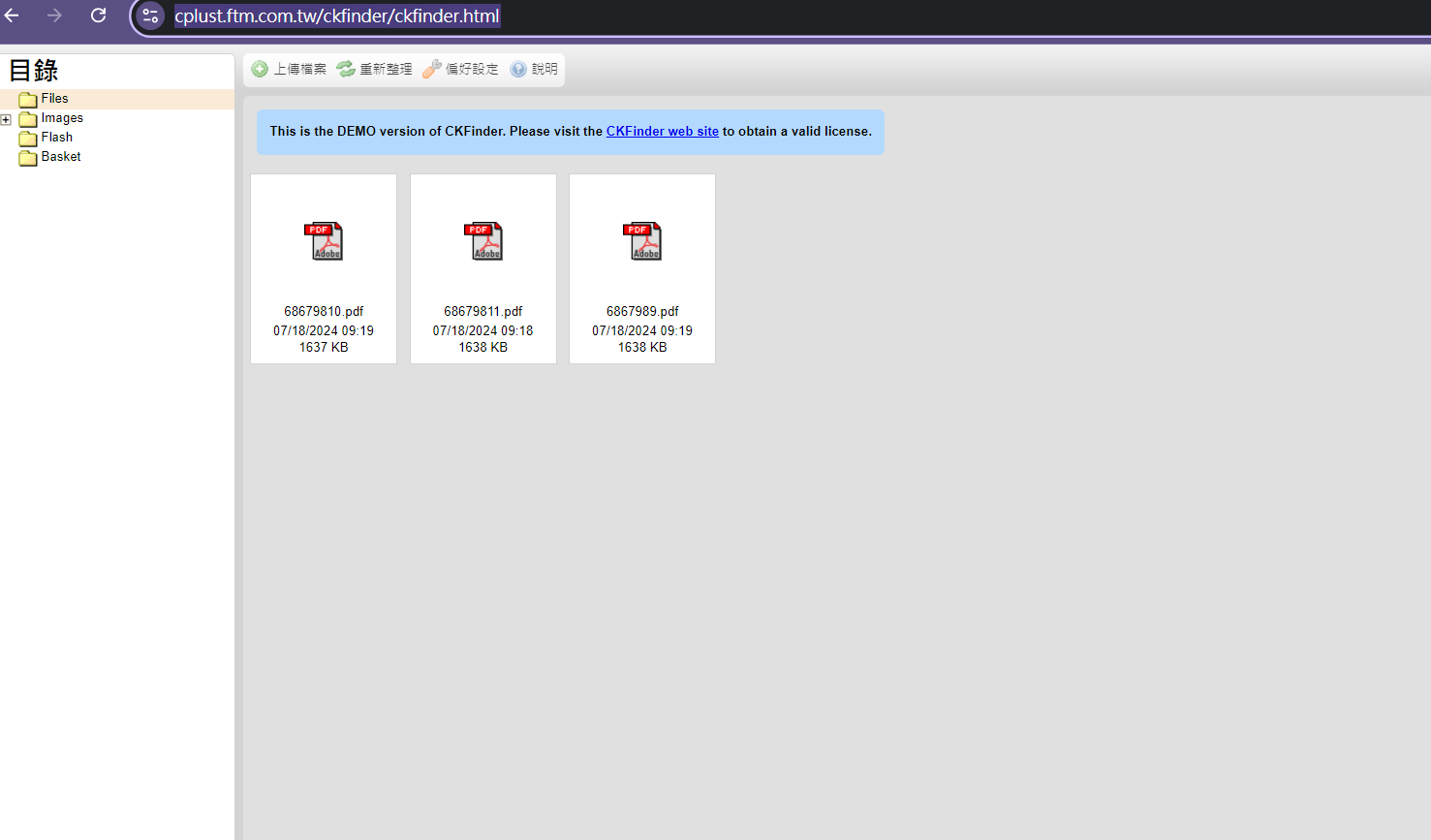Click the Flash folder icon
1431x840 pixels.
[x=28, y=139]
